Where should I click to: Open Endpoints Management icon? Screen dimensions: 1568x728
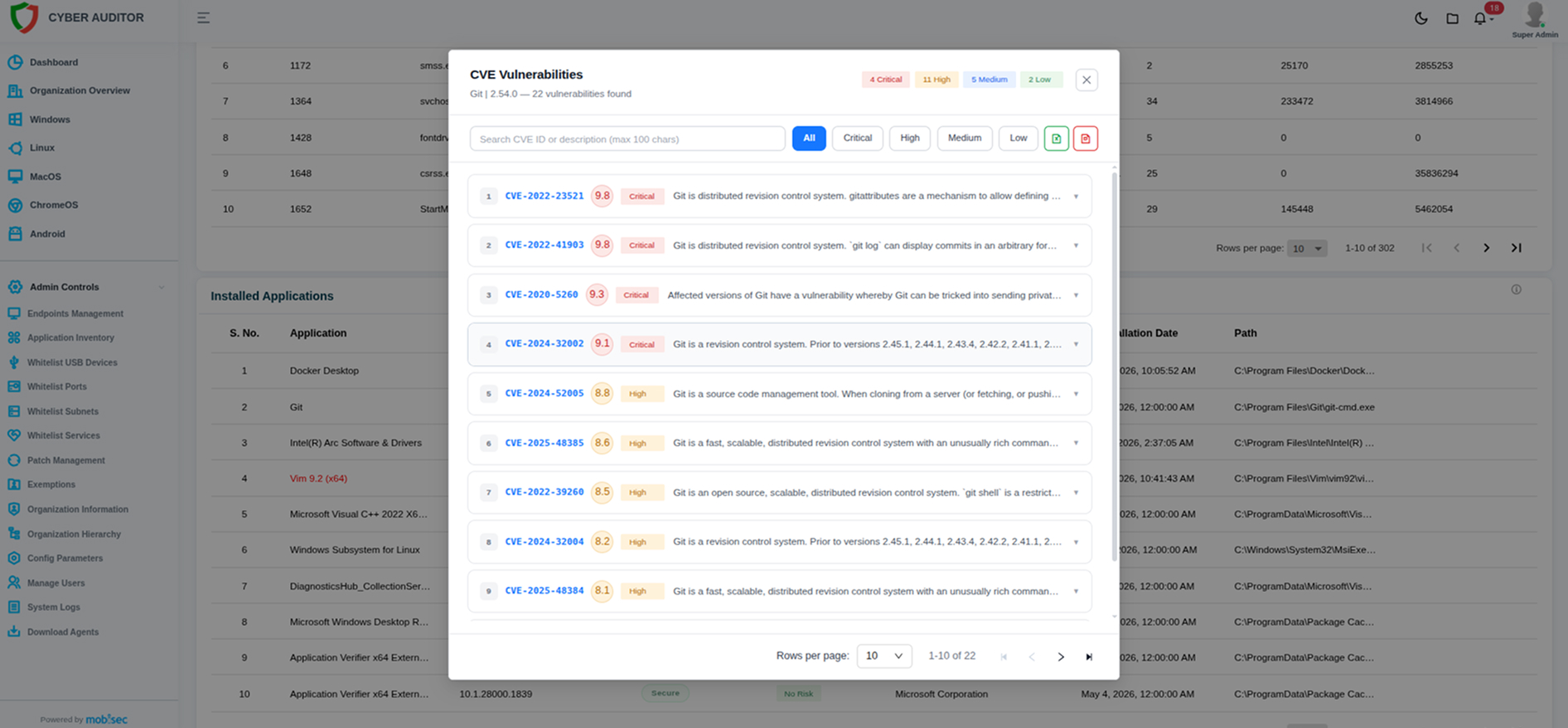(x=14, y=313)
